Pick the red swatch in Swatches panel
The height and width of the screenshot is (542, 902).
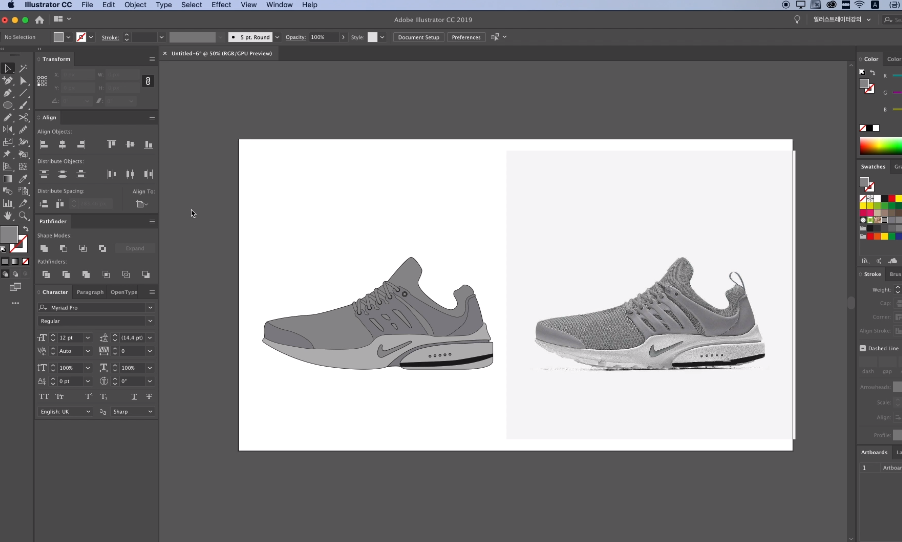tap(891, 199)
